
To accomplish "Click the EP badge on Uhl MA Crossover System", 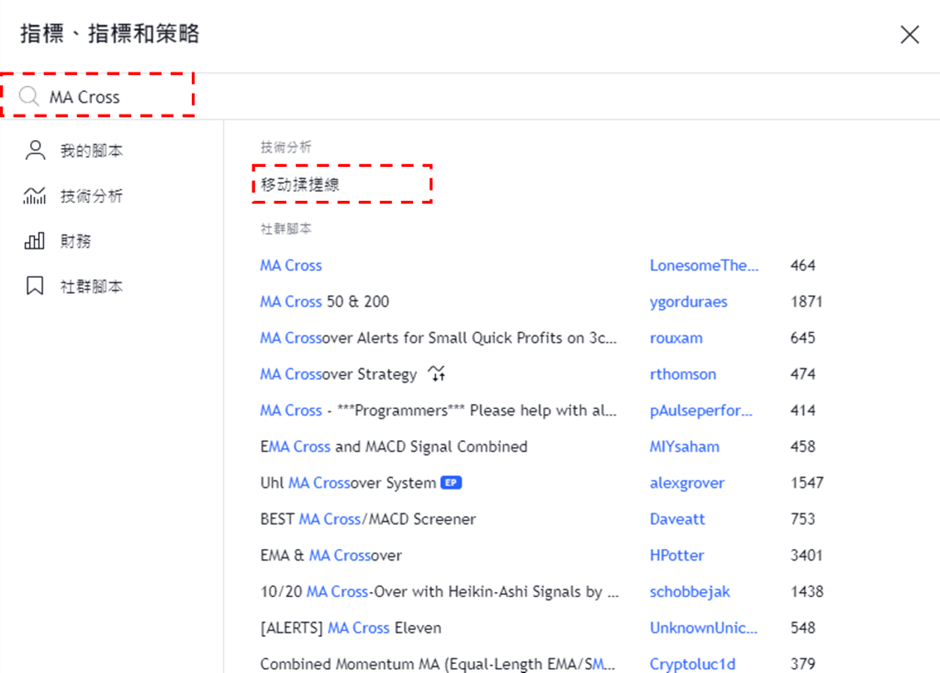I will (451, 483).
